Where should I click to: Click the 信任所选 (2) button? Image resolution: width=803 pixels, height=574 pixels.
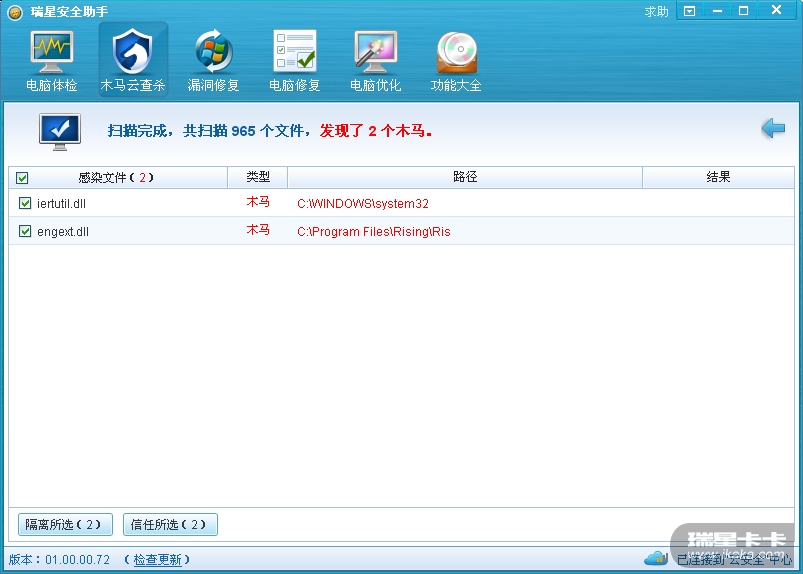click(170, 524)
